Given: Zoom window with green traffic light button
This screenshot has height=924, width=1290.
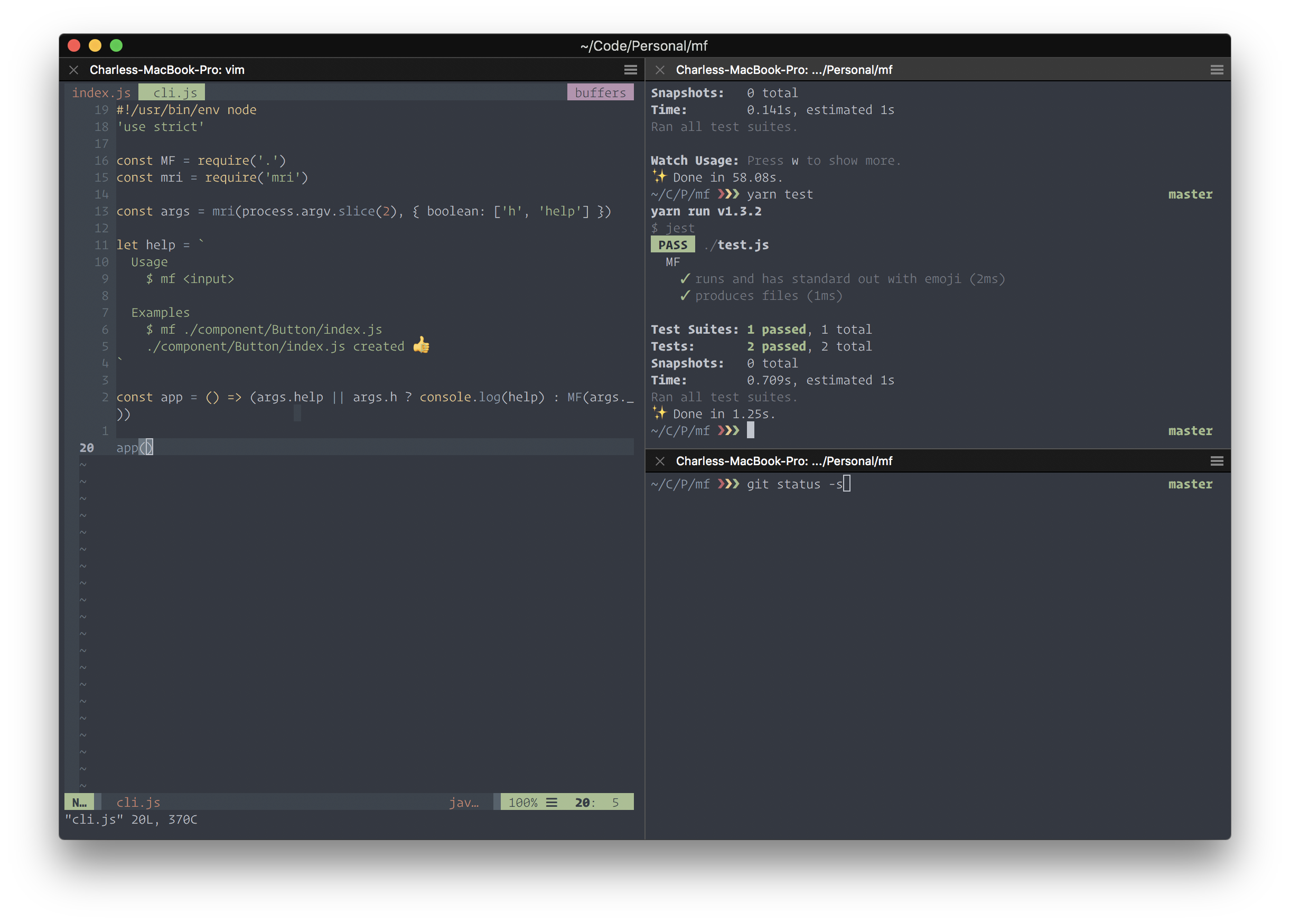Looking at the screenshot, I should (116, 45).
